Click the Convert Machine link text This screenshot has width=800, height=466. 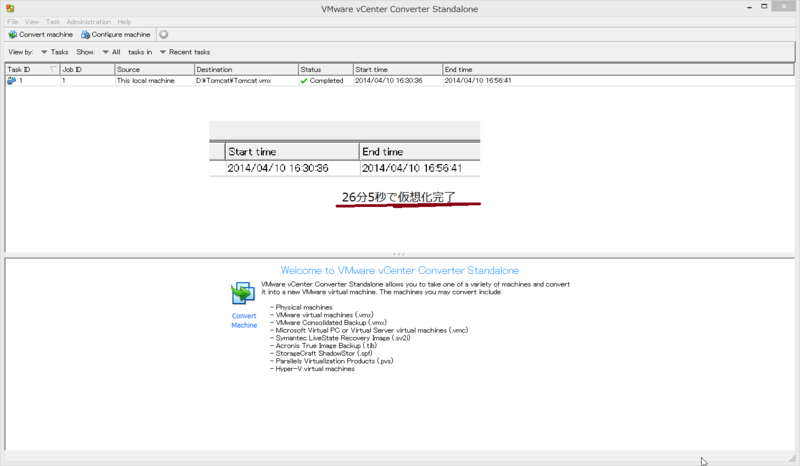coord(244,321)
